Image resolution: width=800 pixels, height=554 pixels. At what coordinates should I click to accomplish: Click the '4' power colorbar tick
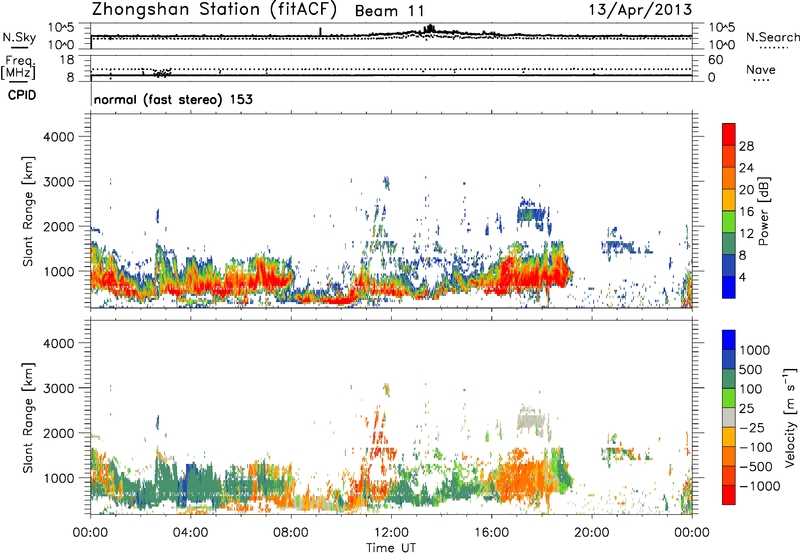click(x=742, y=277)
